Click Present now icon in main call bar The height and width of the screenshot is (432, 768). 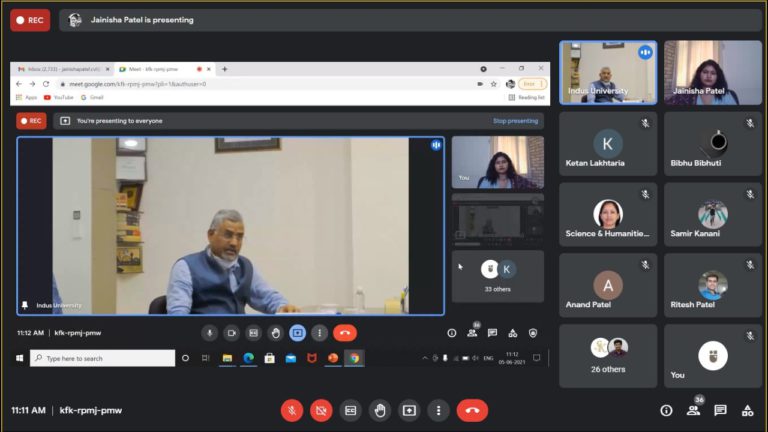point(409,410)
